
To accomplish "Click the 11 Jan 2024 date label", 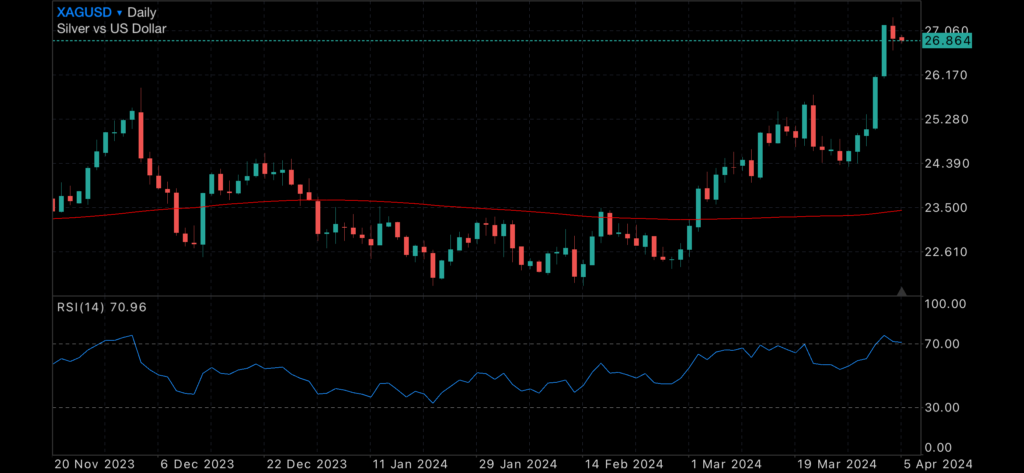I will pos(411,464).
